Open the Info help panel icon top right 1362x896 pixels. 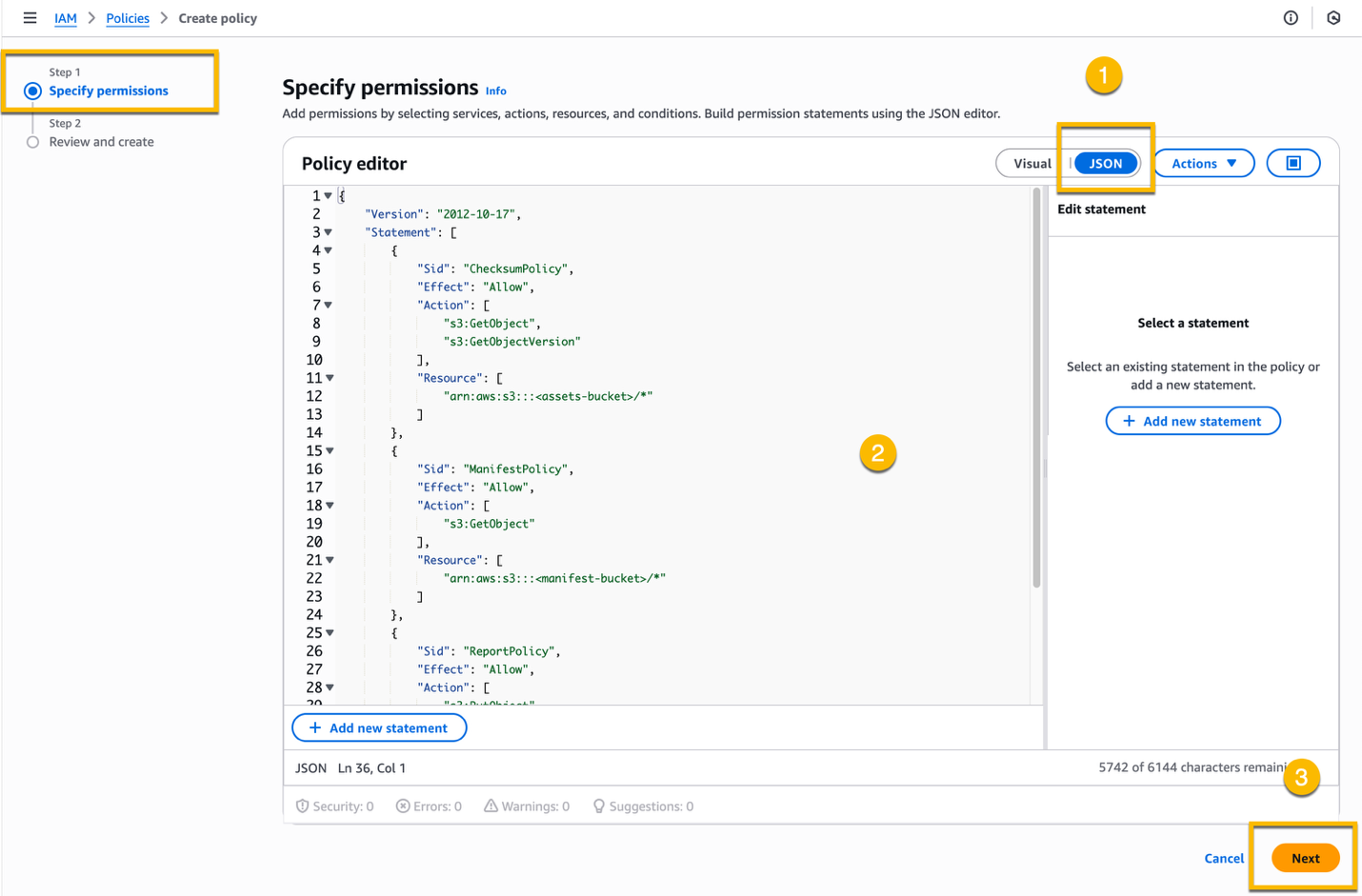coord(1291,17)
